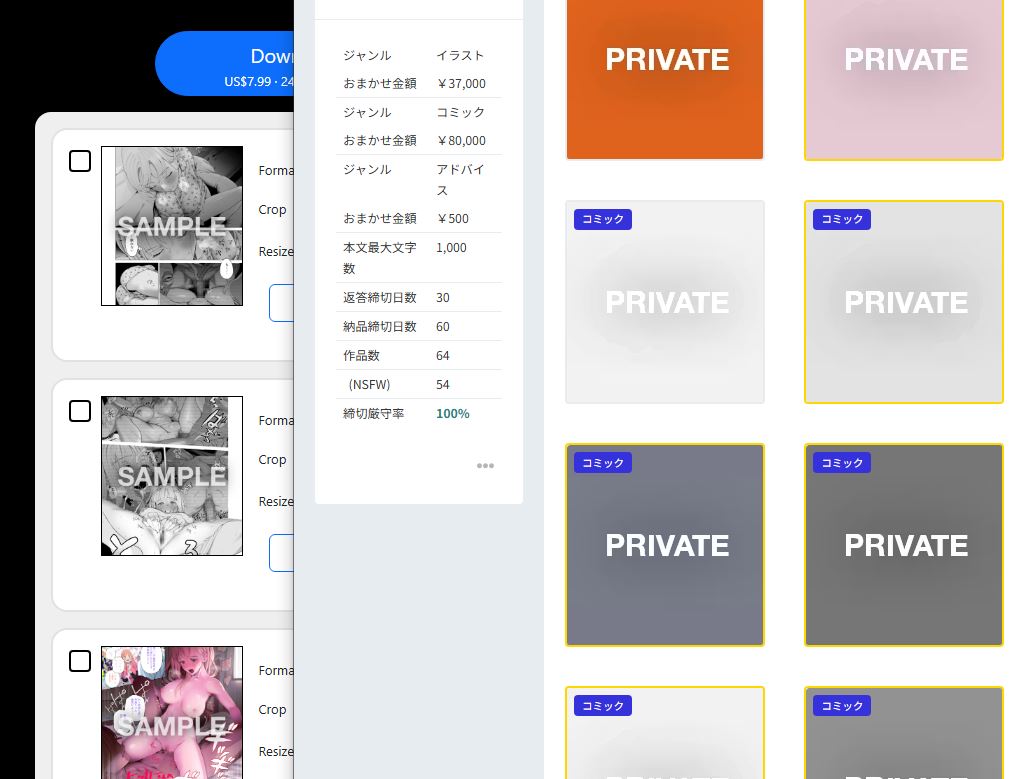The image size is (1035, 779).
Task: Click the 54 NSFW count value
Action: (443, 385)
